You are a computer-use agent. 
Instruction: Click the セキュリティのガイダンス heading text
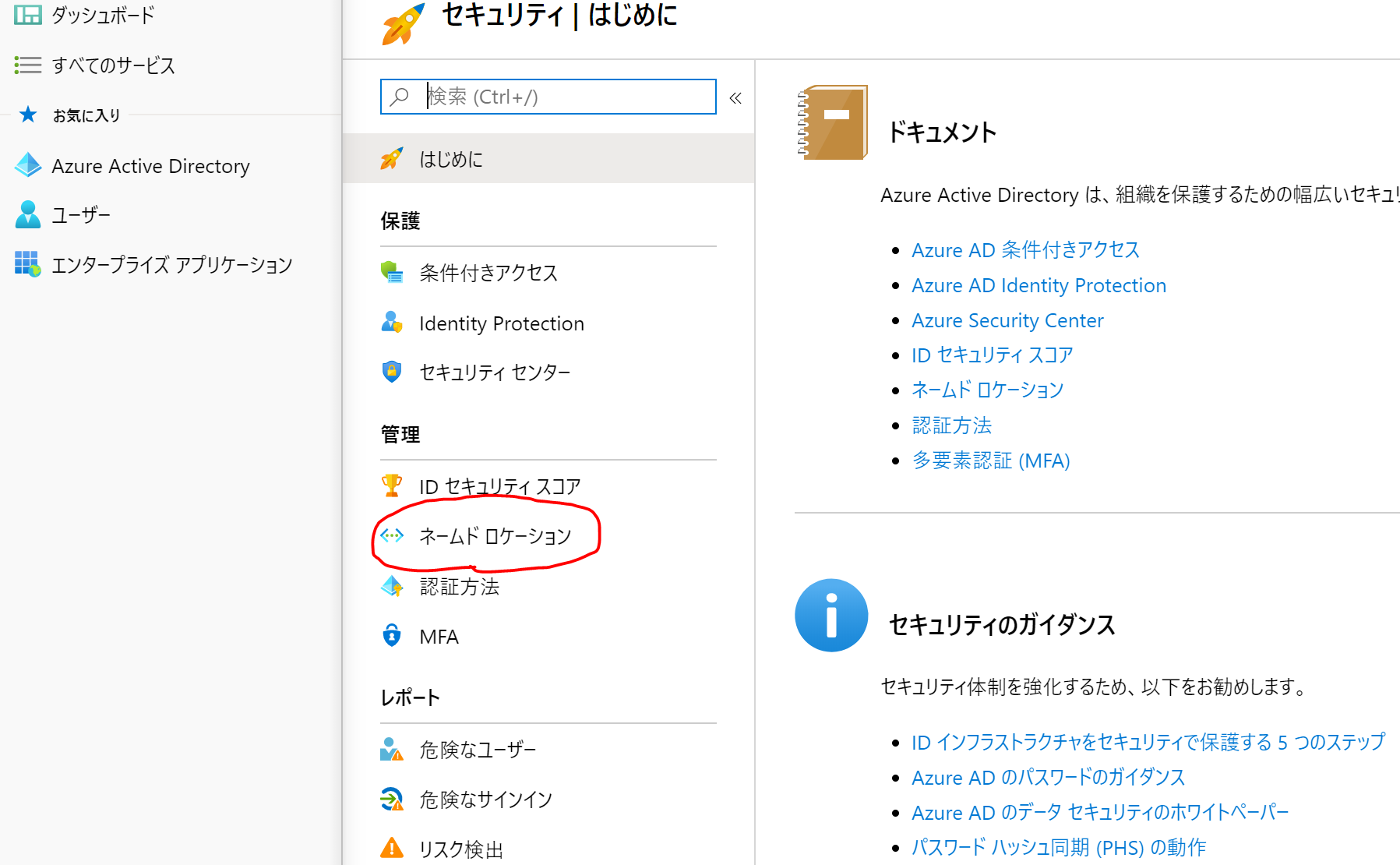[x=1002, y=625]
